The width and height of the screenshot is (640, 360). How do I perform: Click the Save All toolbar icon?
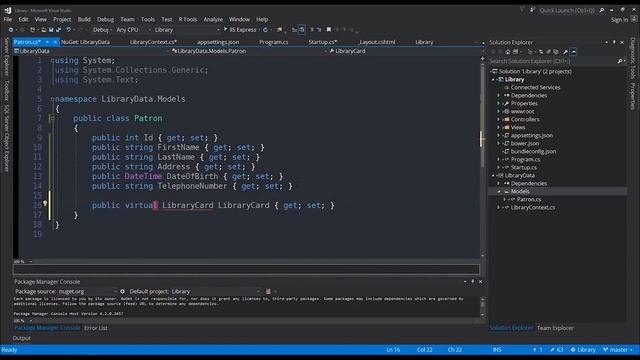tap(58, 30)
